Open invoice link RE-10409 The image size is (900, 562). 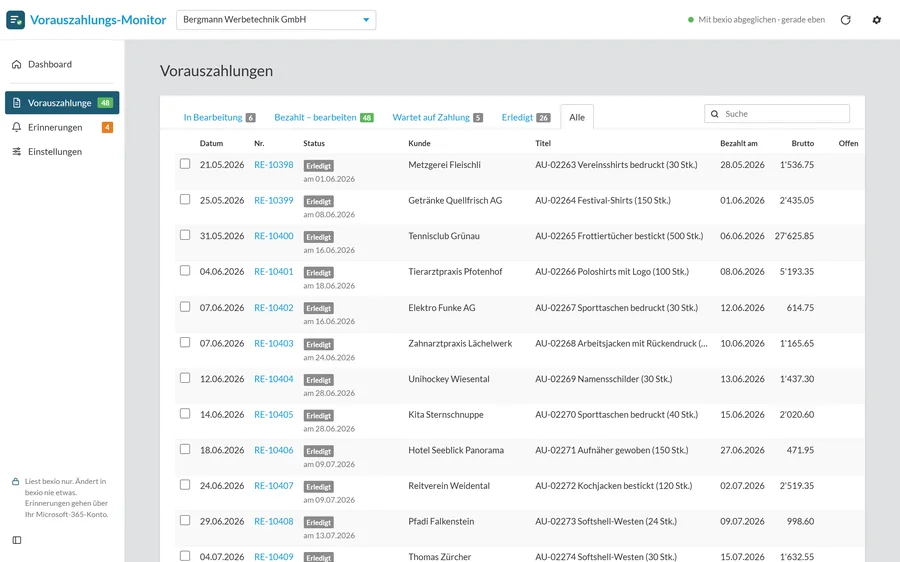(274, 557)
